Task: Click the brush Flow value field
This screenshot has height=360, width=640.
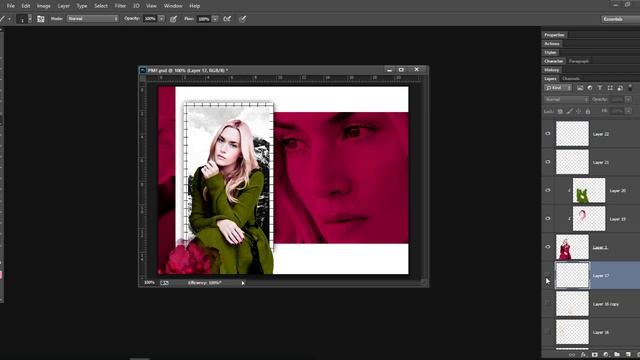Action: [x=203, y=19]
